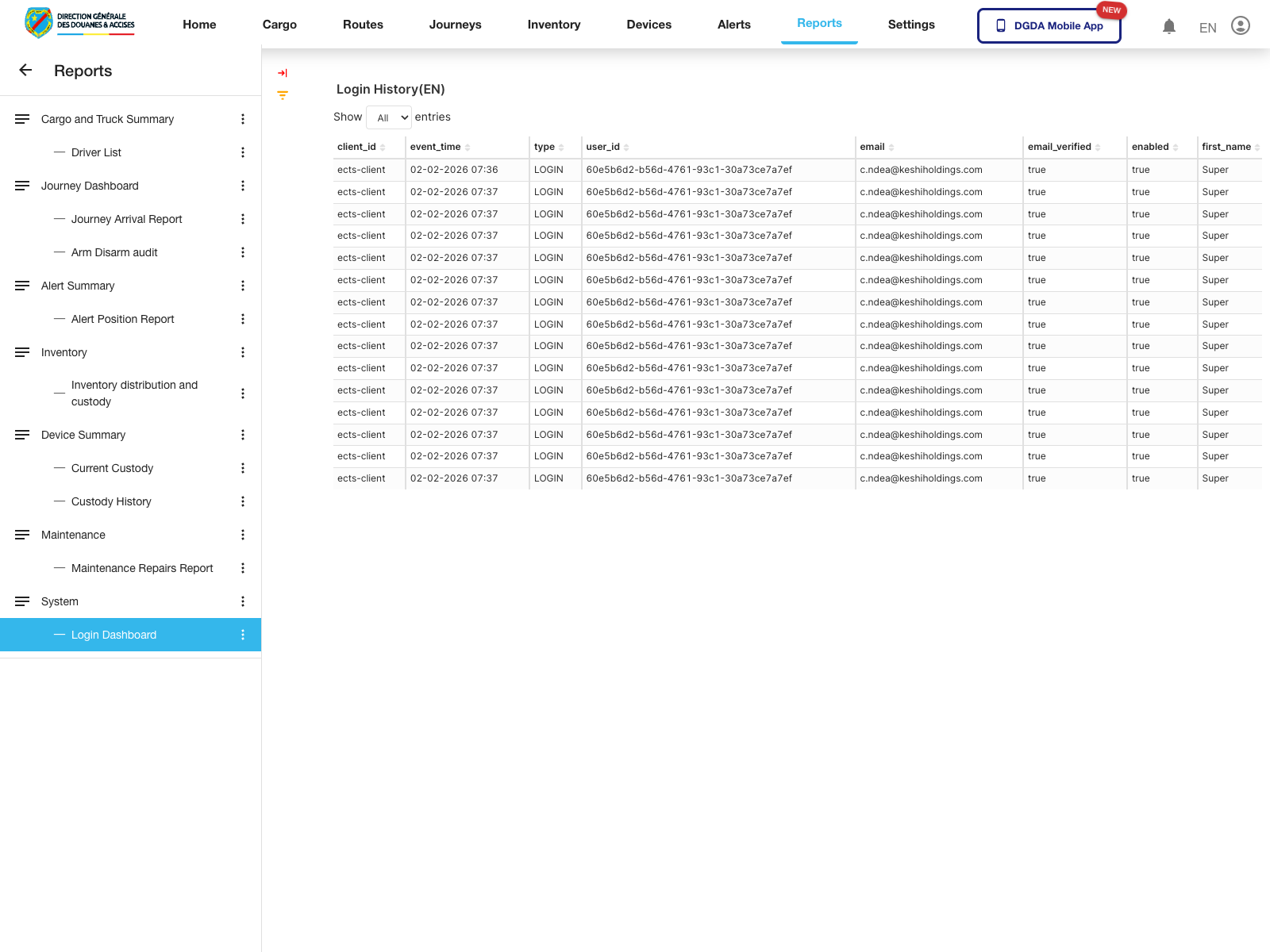The height and width of the screenshot is (952, 1270).
Task: Collapse the sidebar using the red arrow icon
Action: pyautogui.click(x=283, y=72)
